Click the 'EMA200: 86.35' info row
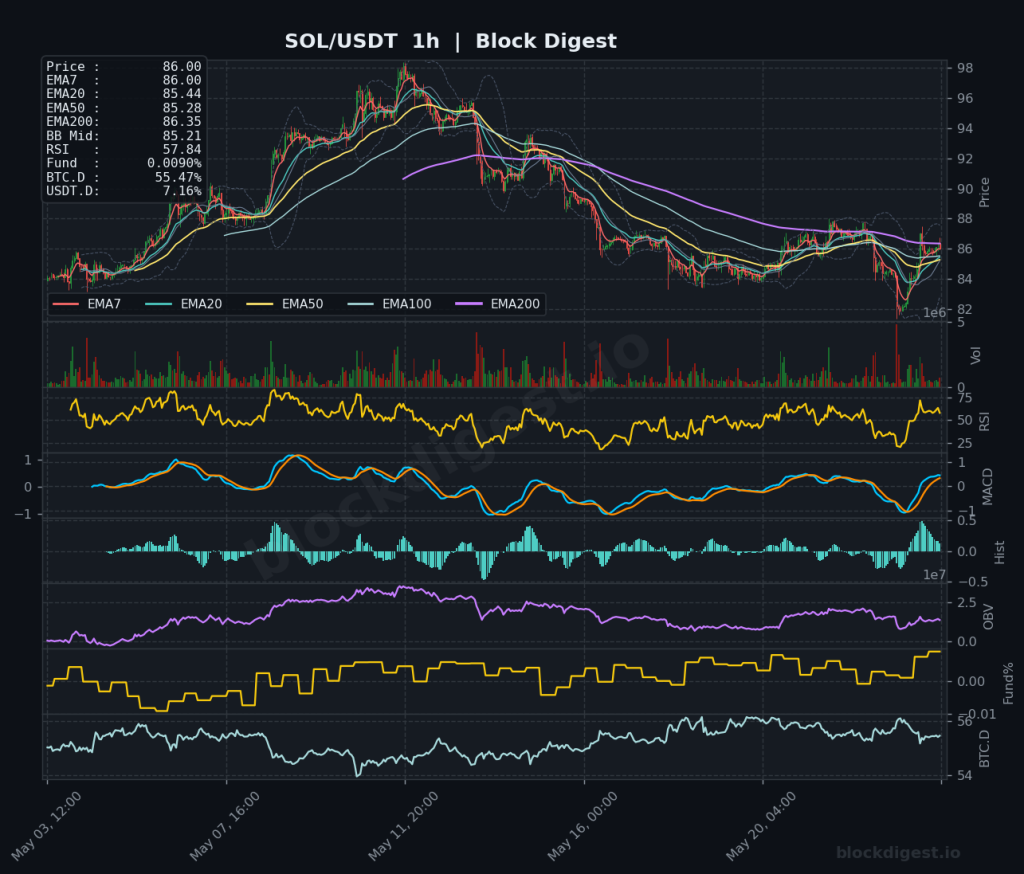This screenshot has width=1024, height=874. tap(123, 121)
